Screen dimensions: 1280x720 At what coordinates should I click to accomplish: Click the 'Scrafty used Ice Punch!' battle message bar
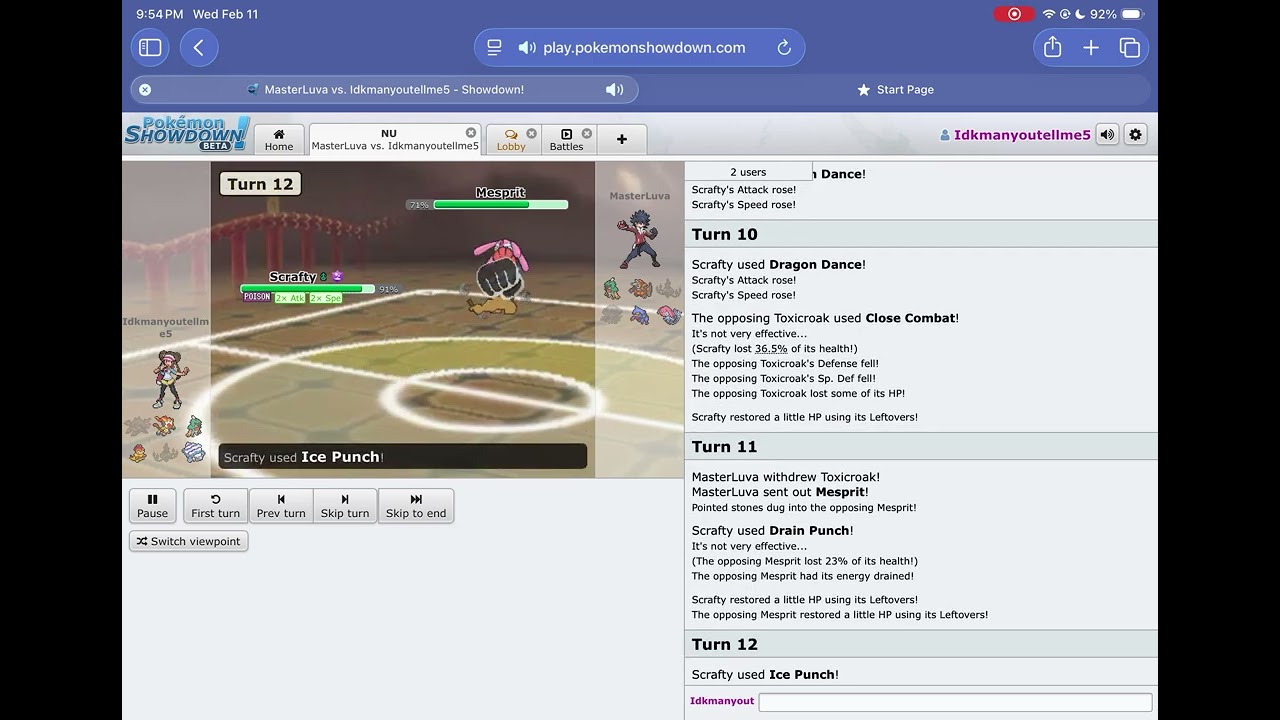coord(402,456)
